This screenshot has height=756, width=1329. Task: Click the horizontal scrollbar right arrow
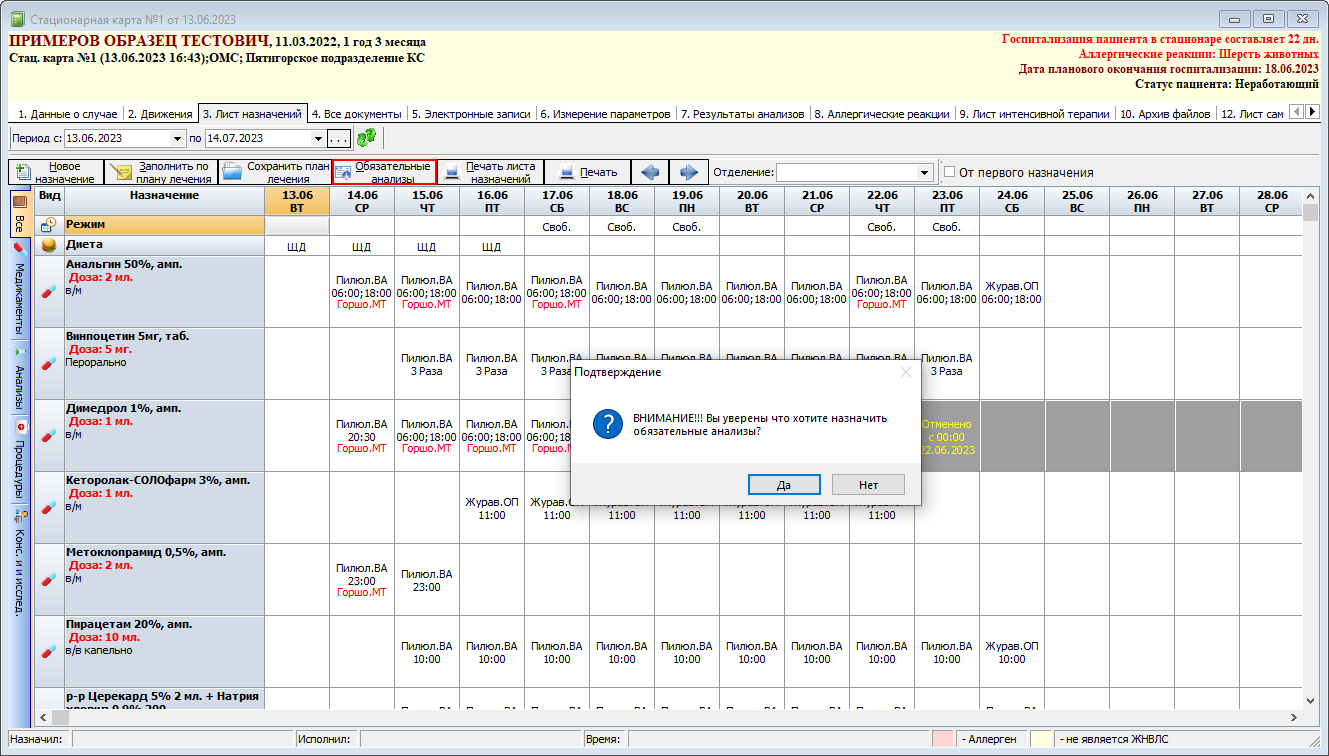tap(1294, 717)
